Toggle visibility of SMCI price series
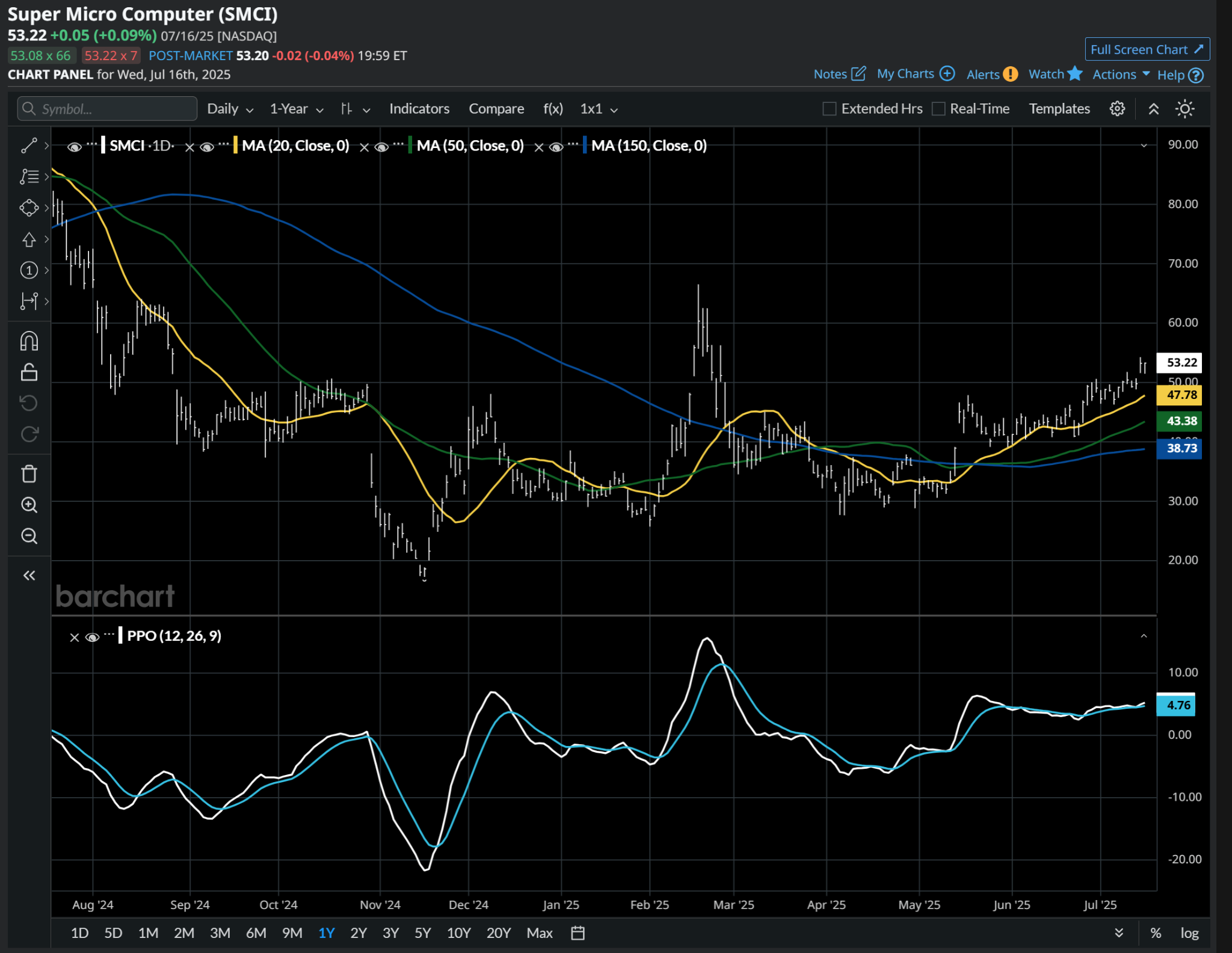 (x=74, y=147)
